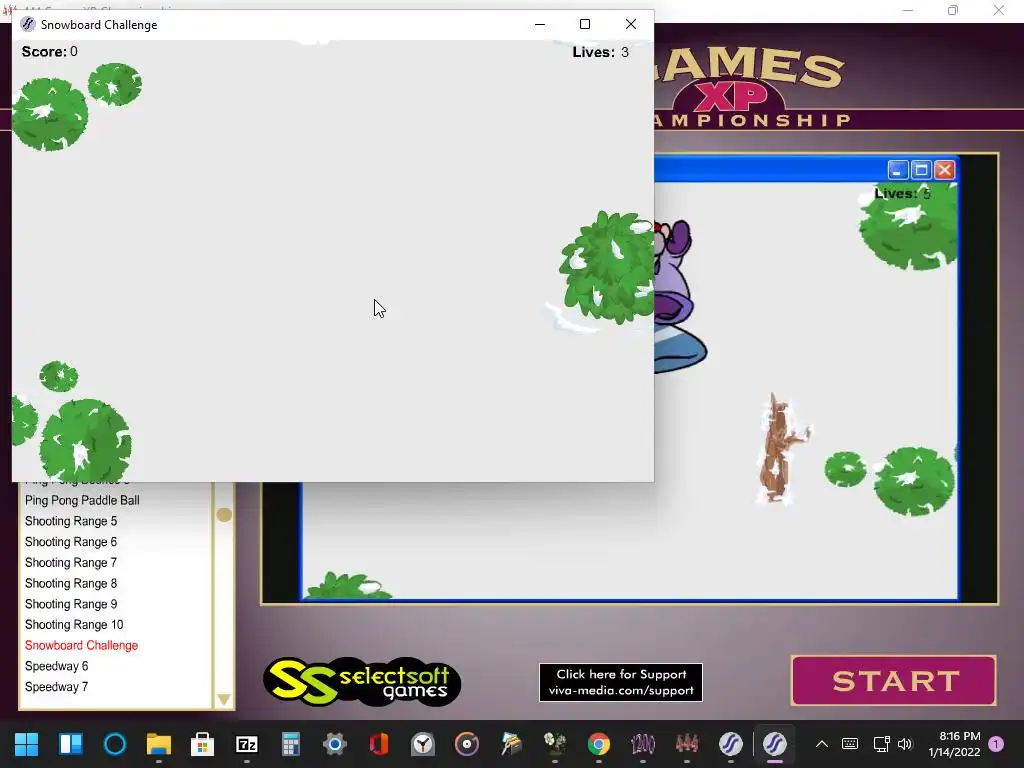Viewport: 1024px width, 768px height.
Task: Select Shooting Range 10 in game list
Action: [74, 625]
